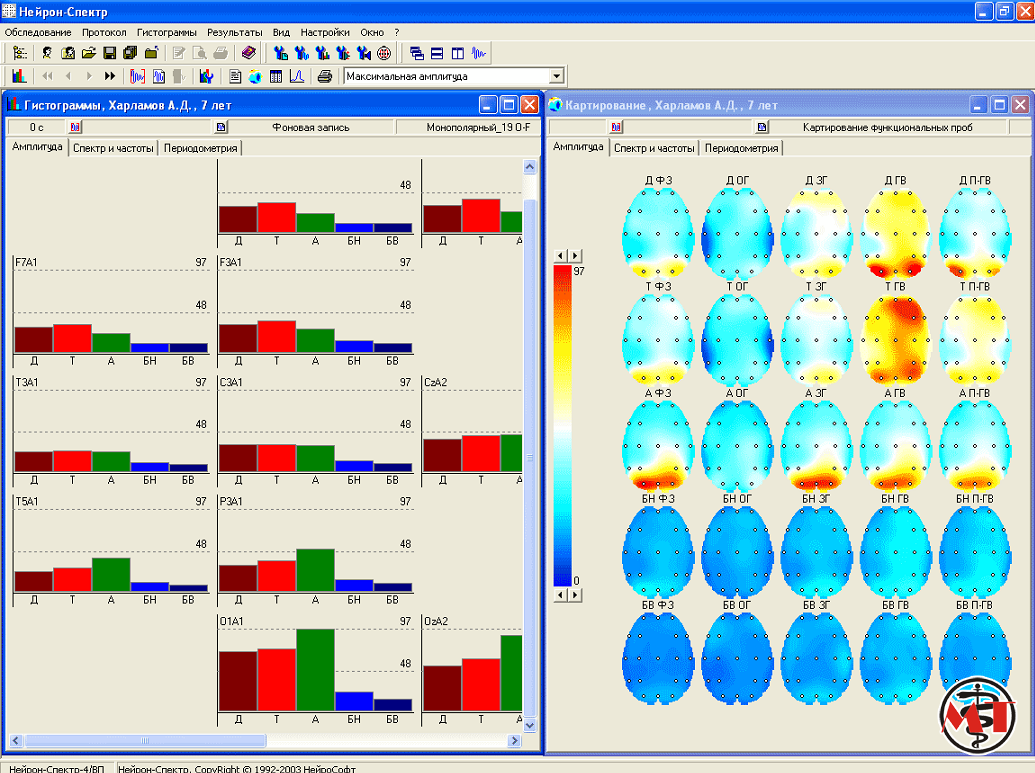This screenshot has width=1035, height=773.
Task: Click the БН ОГ brain map
Action: click(x=737, y=551)
